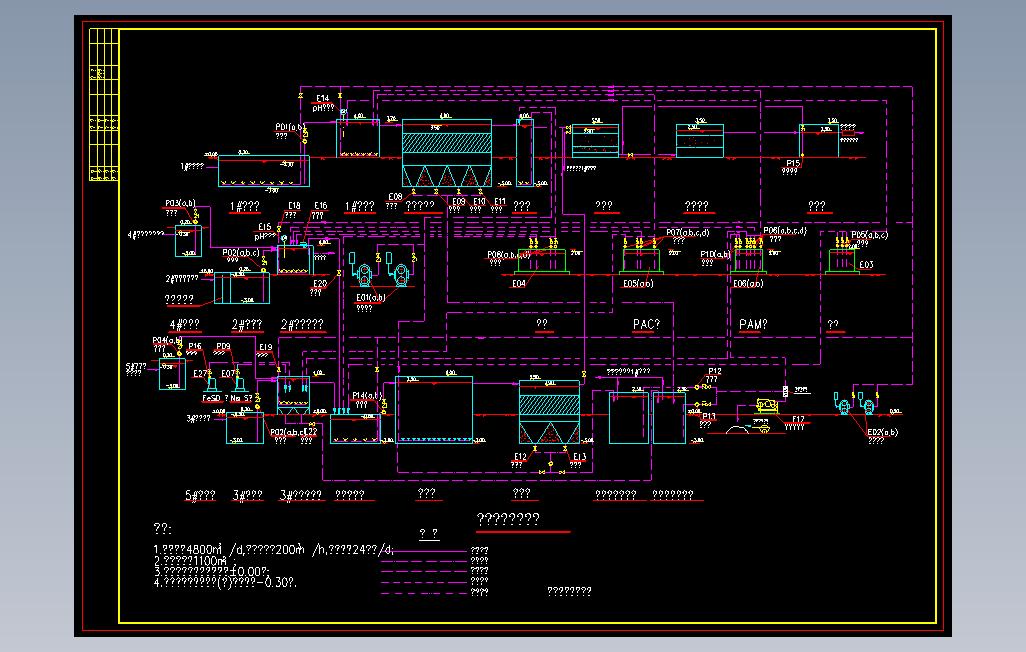The image size is (1026, 652).
Task: Select the E17 equipment label
Action: 798,419
